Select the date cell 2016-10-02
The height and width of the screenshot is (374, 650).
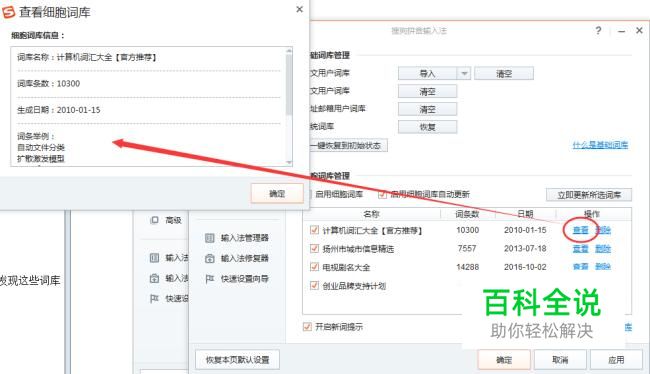point(525,267)
